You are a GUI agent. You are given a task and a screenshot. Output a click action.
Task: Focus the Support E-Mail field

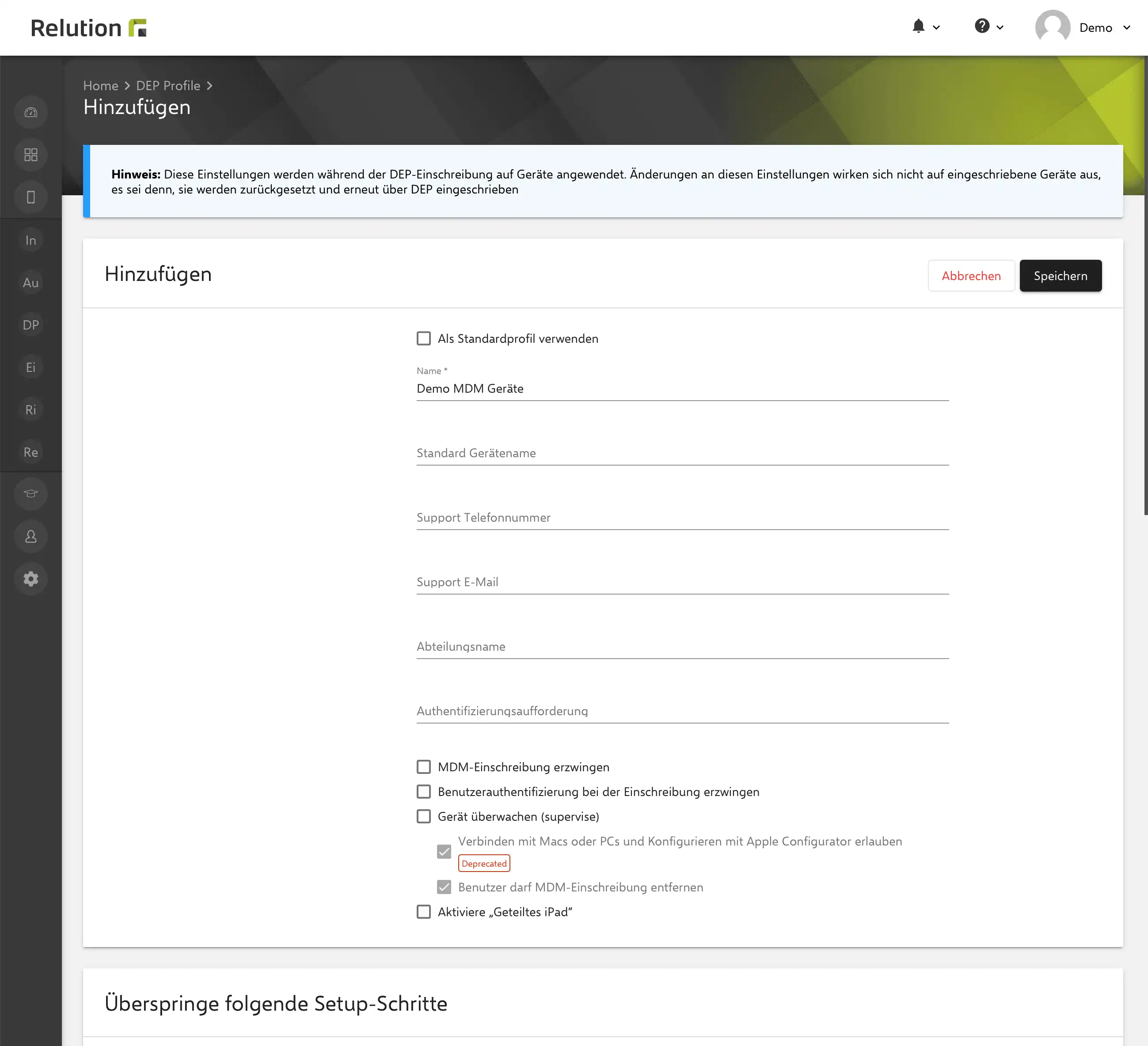[x=682, y=582]
